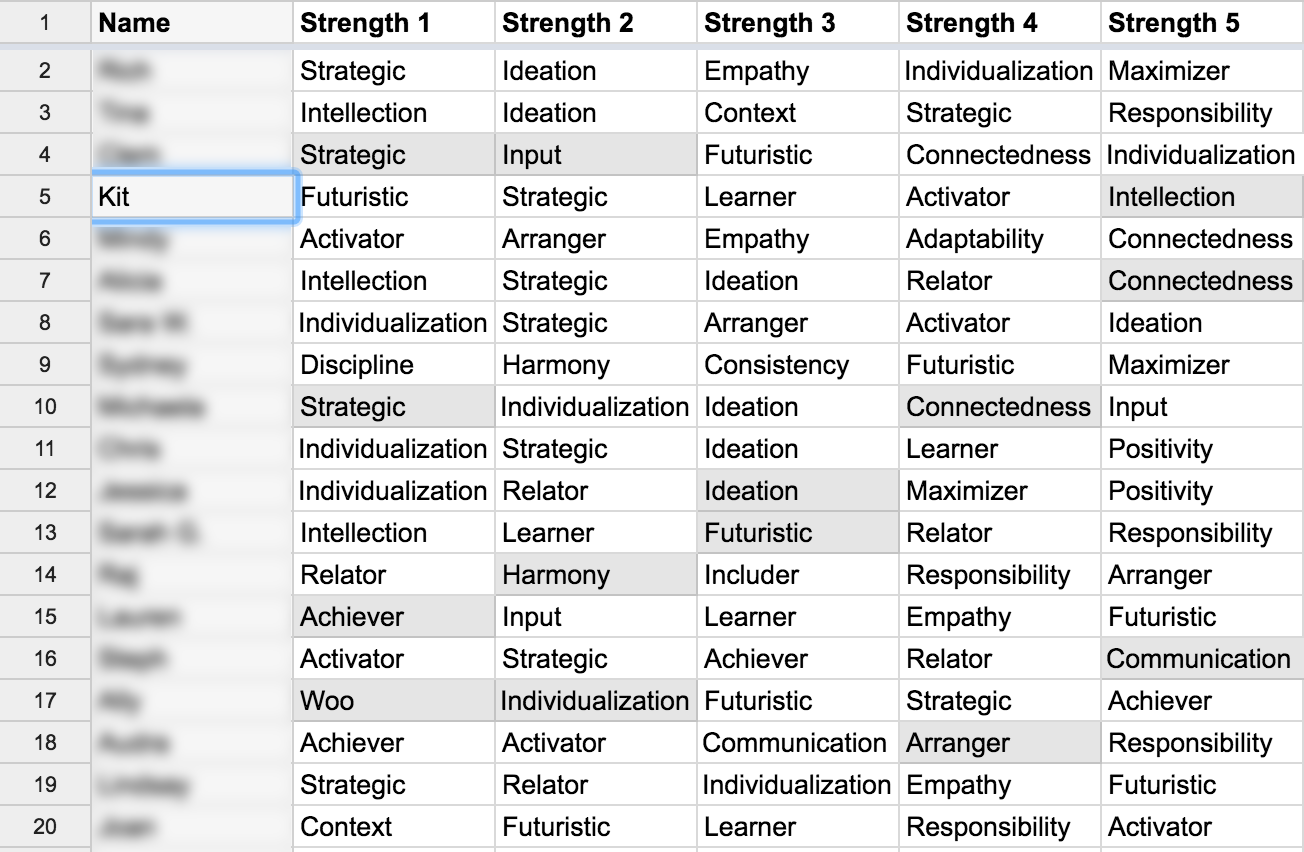Select the Achiever cell in row 15

pyautogui.click(x=395, y=617)
